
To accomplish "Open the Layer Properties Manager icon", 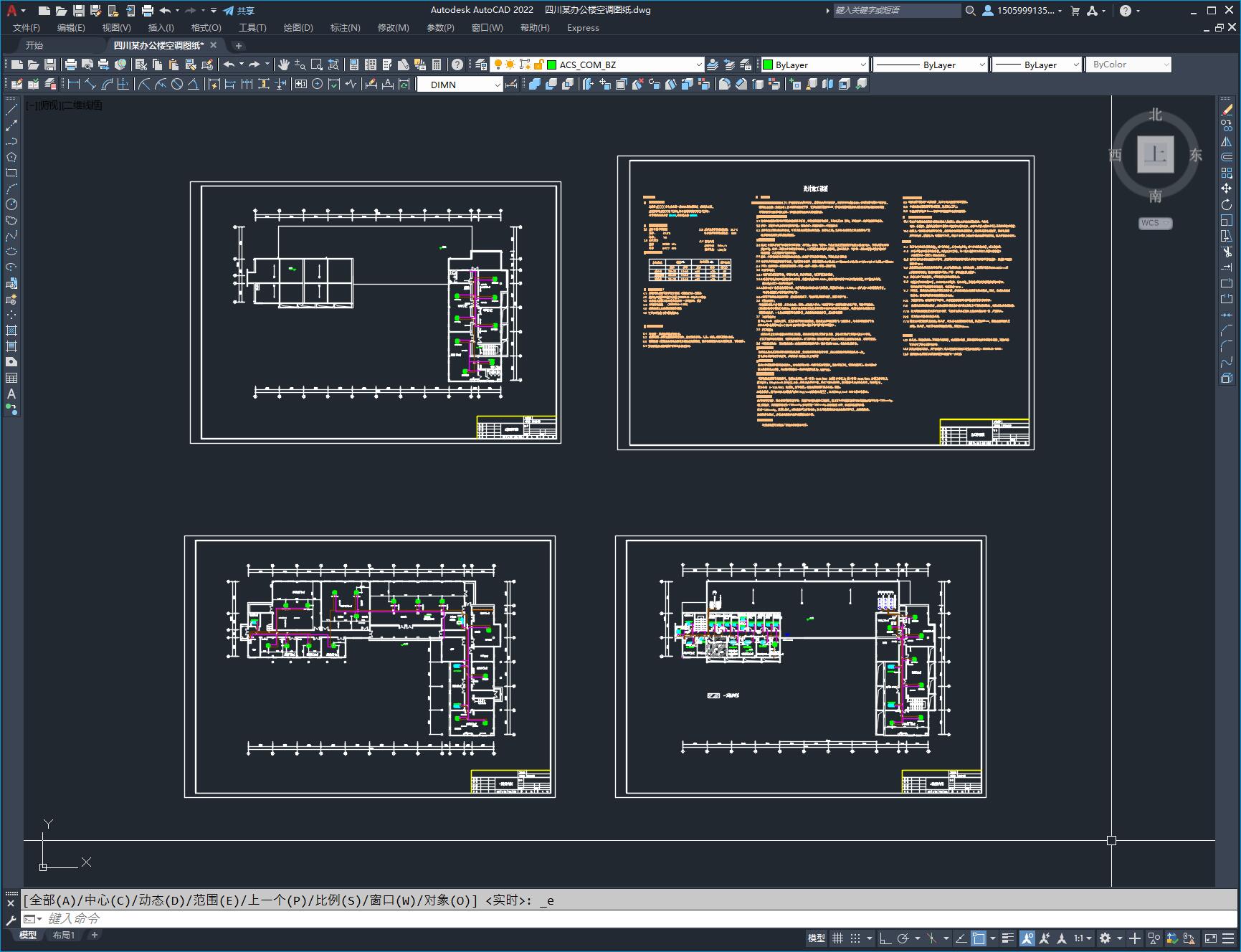I will tap(481, 65).
